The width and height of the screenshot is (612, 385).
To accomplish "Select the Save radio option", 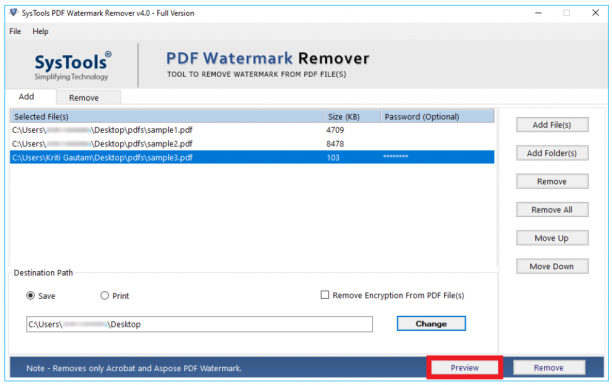I will tap(30, 296).
